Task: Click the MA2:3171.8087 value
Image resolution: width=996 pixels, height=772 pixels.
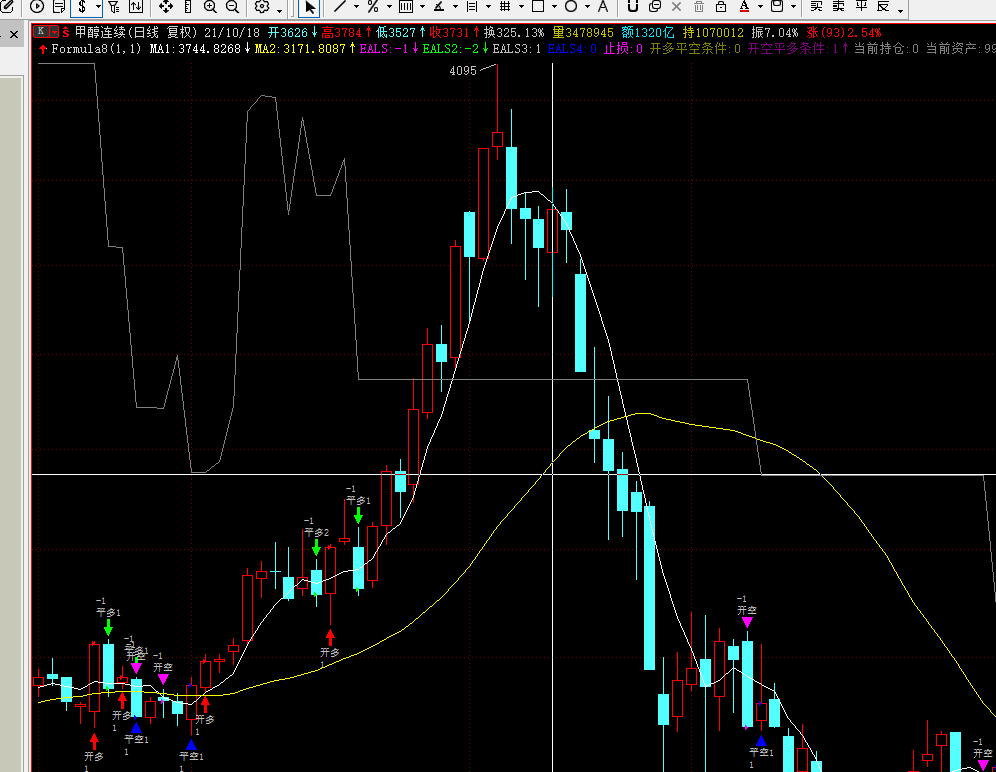Action: pos(300,48)
